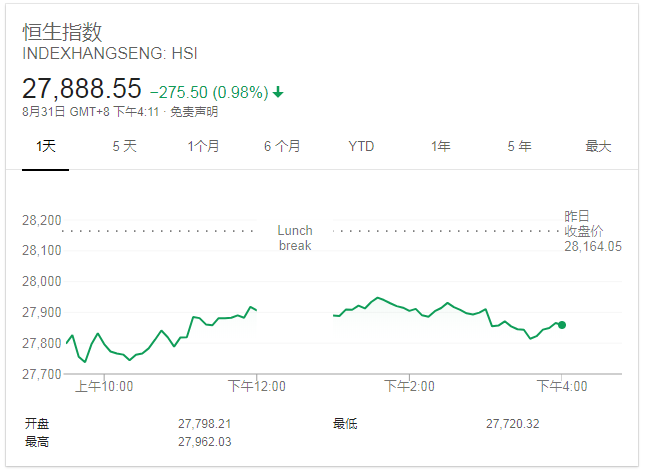Select the 1年 range tab

point(440,146)
